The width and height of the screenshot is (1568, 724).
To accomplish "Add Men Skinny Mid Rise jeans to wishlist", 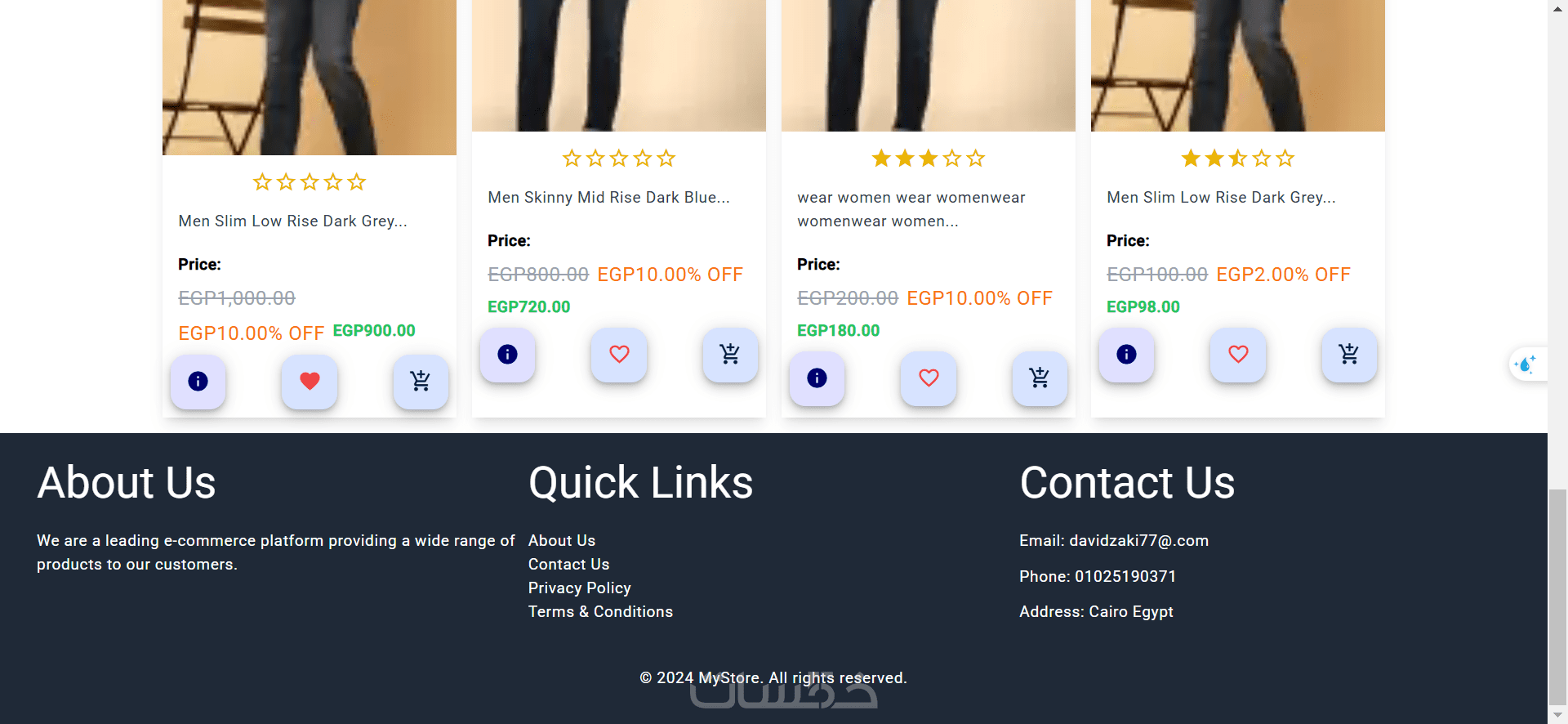I will tap(619, 355).
